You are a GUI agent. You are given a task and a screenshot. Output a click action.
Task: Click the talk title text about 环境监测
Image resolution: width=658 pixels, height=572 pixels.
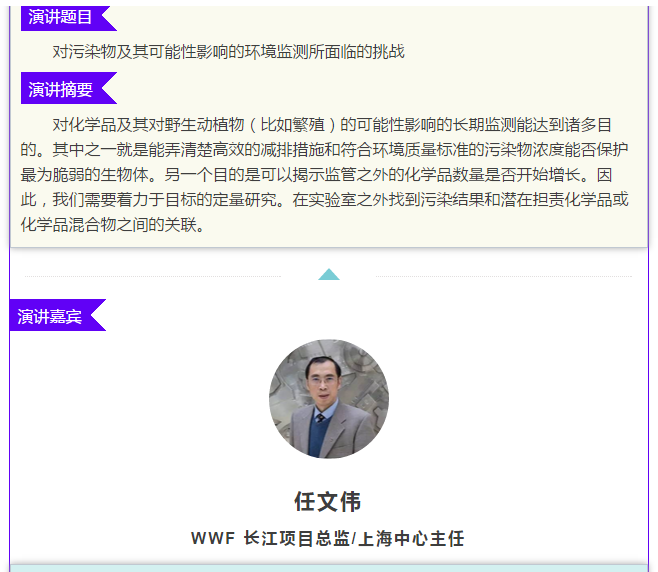click(228, 52)
